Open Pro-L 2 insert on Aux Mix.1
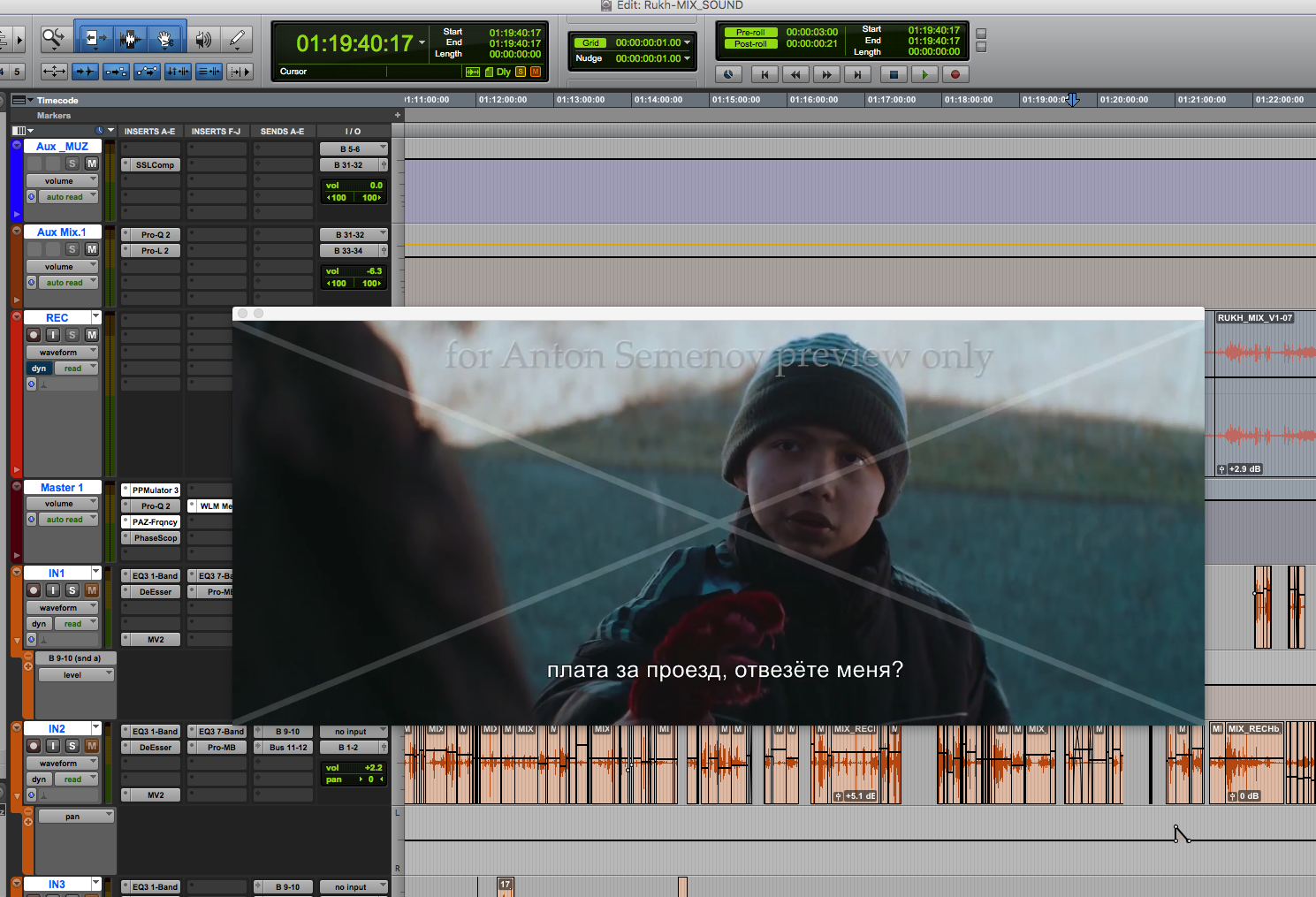Screen dimensions: 1316x897 click(151, 251)
